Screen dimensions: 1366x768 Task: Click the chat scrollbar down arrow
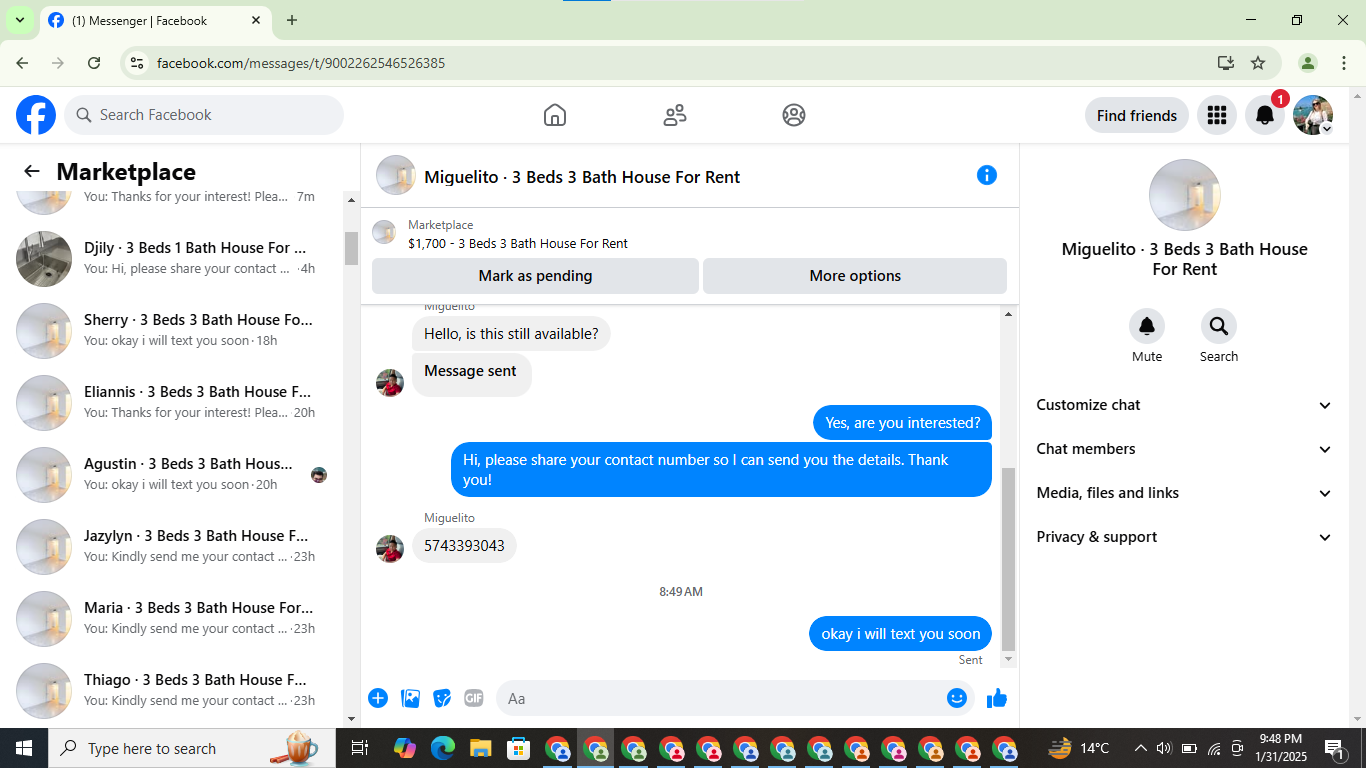coord(1008,660)
